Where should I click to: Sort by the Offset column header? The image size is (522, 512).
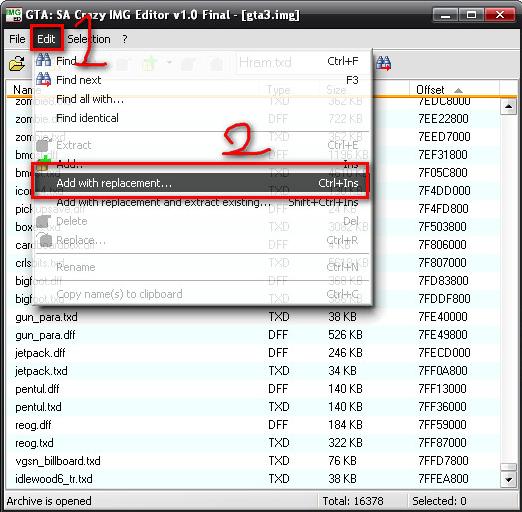454,90
